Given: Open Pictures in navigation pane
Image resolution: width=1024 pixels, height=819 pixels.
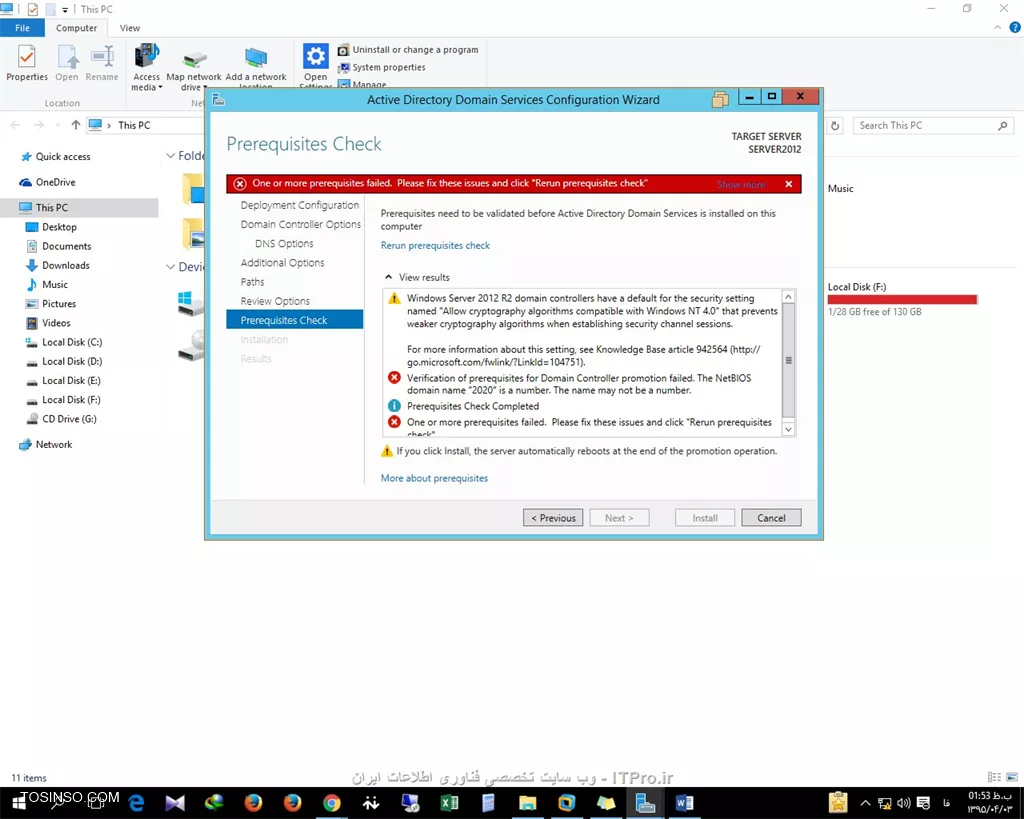Looking at the screenshot, I should [50, 304].
